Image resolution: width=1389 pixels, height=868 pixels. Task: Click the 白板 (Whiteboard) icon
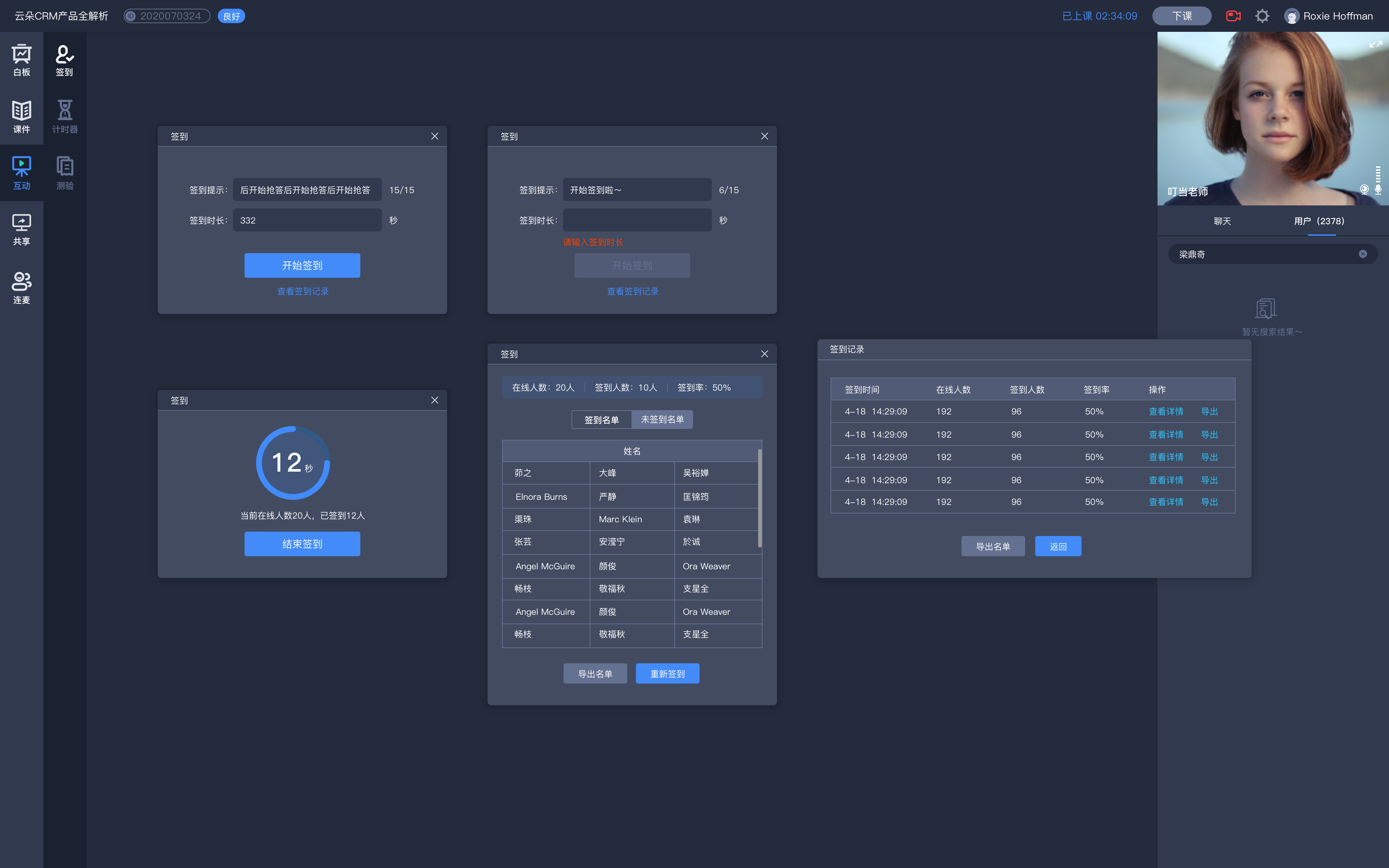pos(22,58)
